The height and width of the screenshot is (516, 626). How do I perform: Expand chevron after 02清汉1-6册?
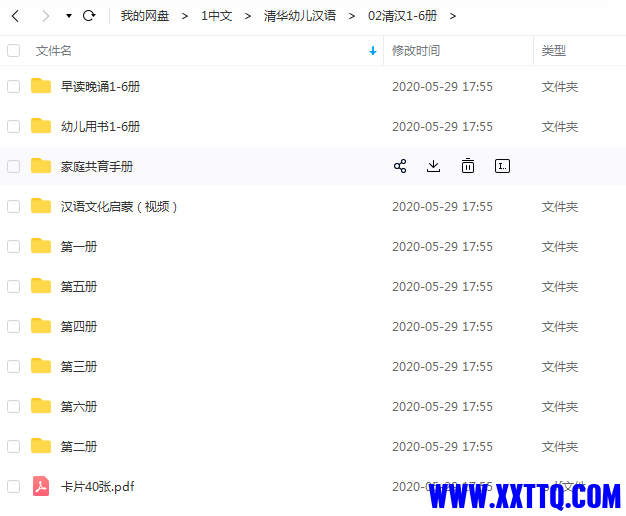point(452,16)
